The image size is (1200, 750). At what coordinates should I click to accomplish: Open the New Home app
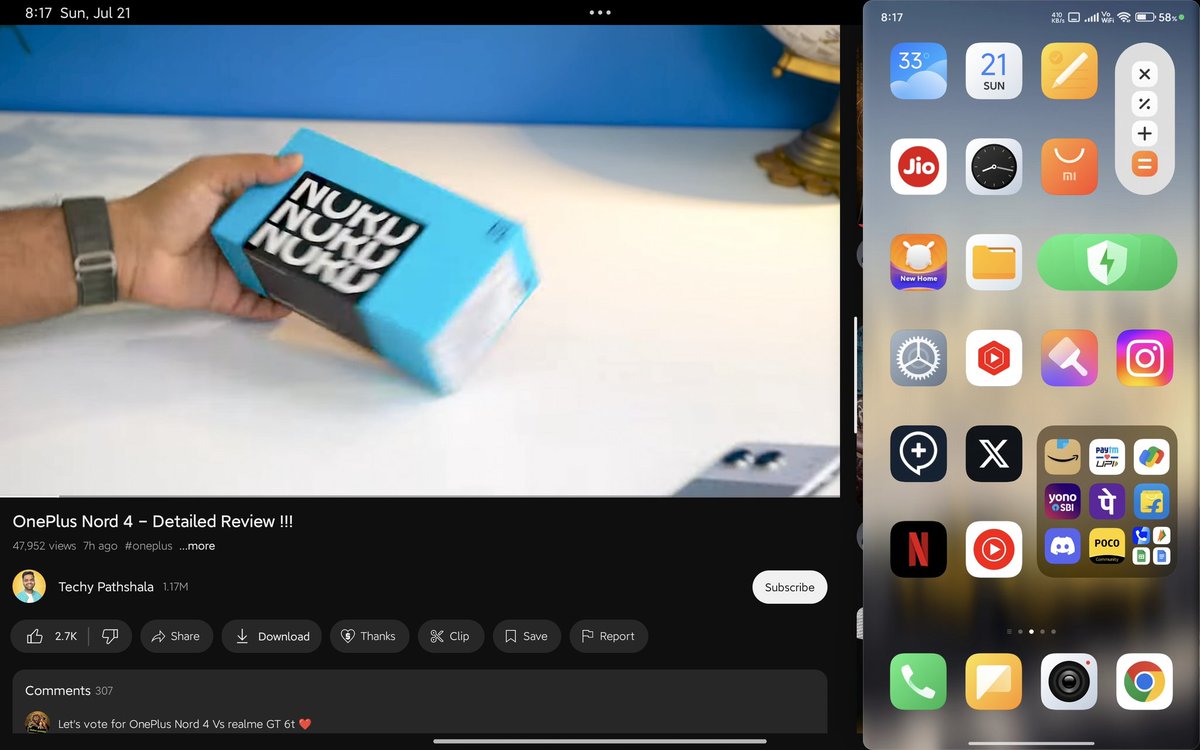(918, 262)
